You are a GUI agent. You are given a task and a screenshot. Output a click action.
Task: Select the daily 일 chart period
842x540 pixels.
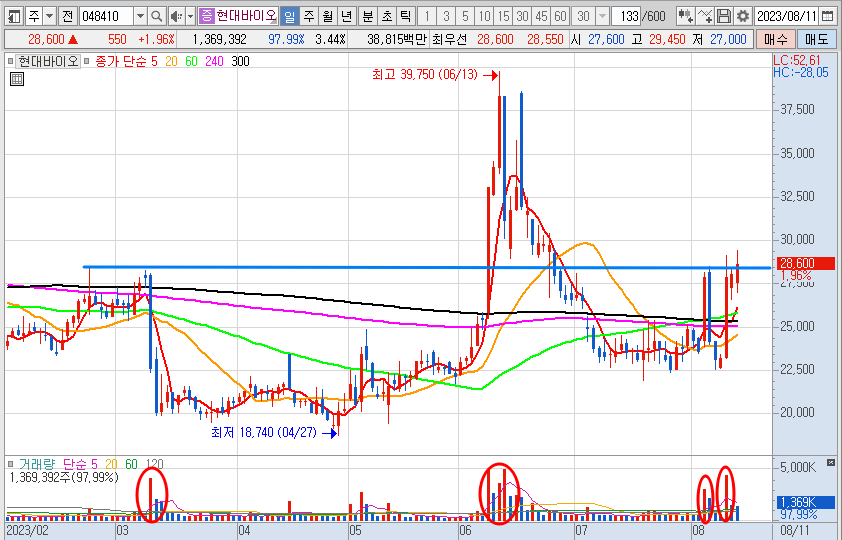(289, 16)
